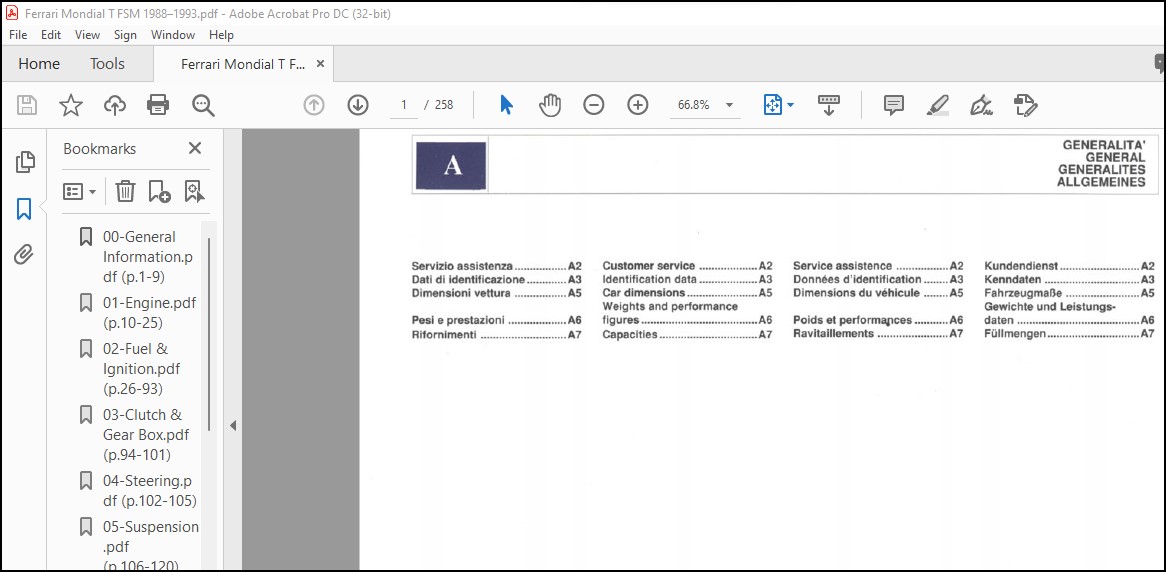Open the Window menu
The image size is (1166, 572).
[173, 35]
